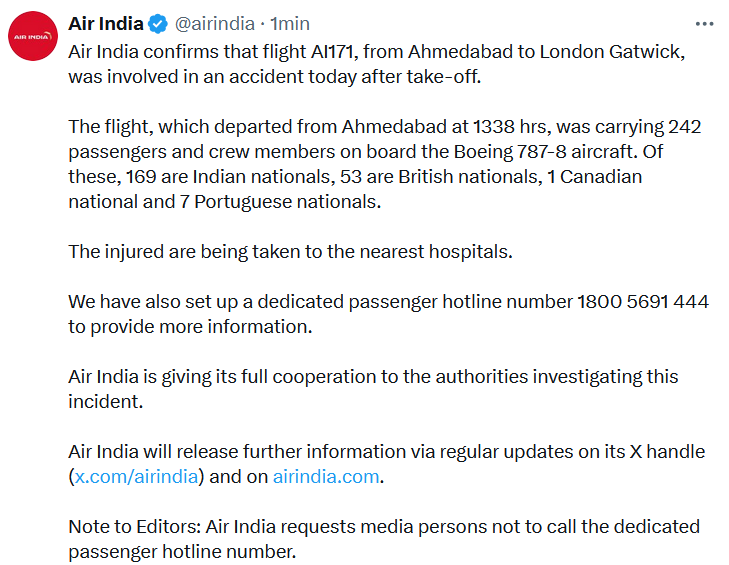Image resolution: width=729 pixels, height=565 pixels.
Task: Click the full cooperation to authorities sentence
Action: coord(372,377)
